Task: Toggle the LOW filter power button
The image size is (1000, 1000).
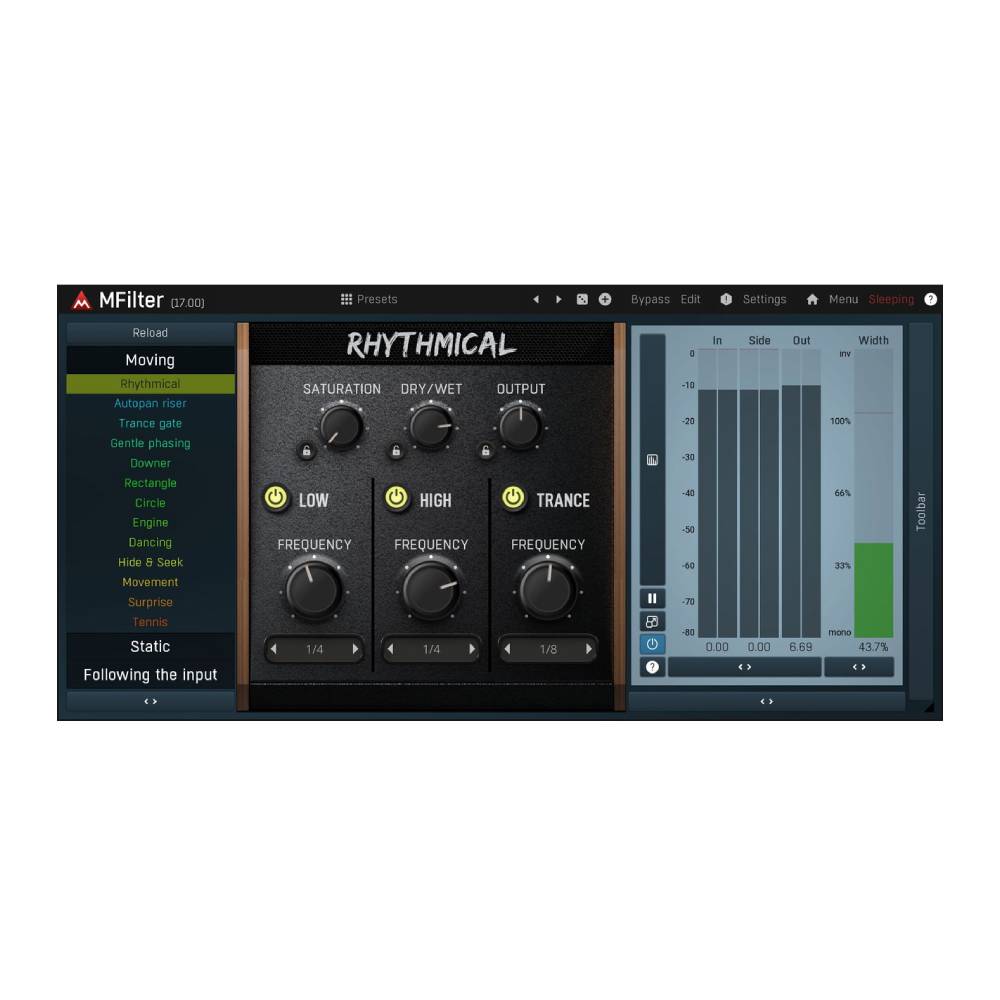Action: tap(276, 498)
